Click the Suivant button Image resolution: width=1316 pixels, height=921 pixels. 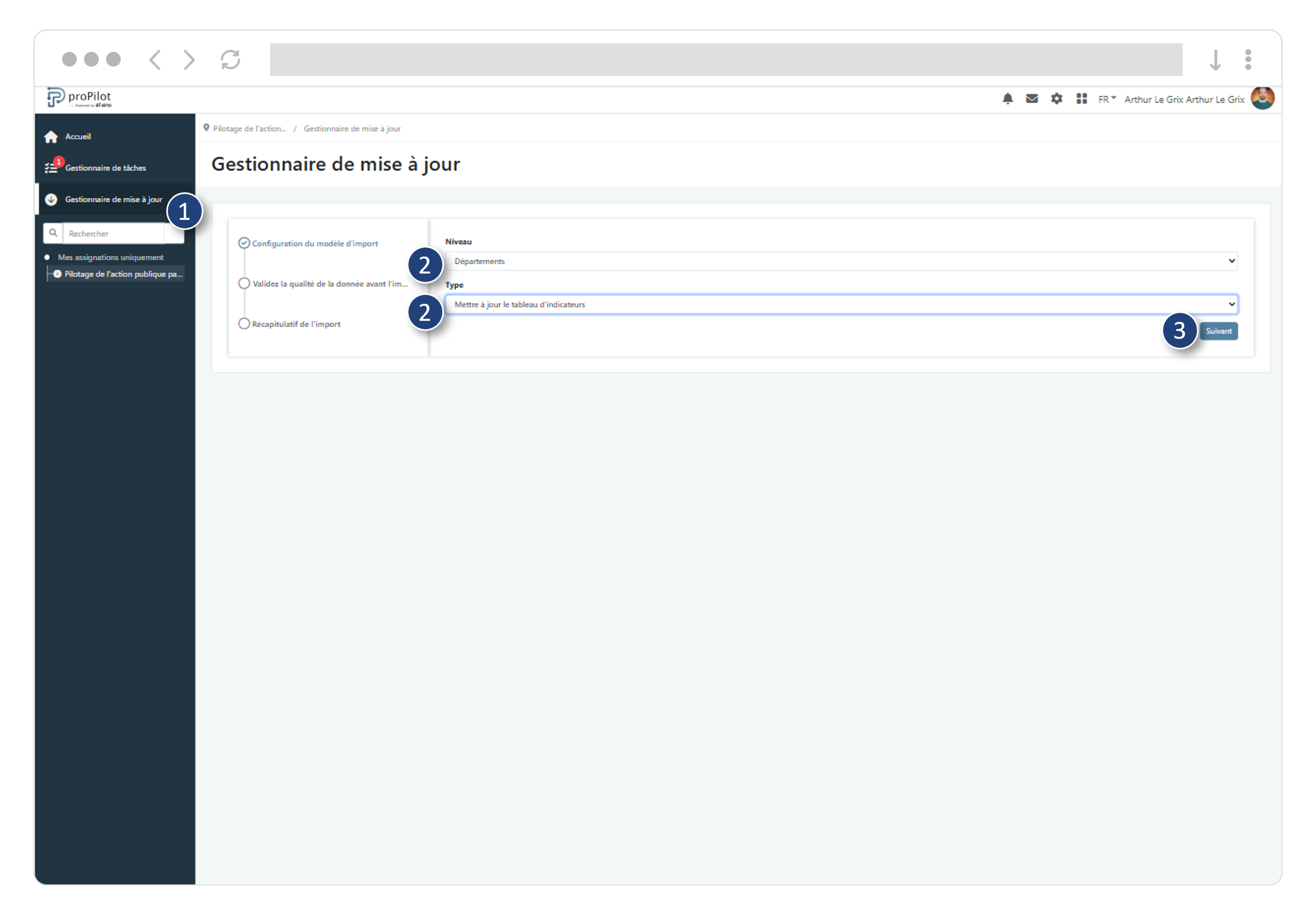point(1218,331)
